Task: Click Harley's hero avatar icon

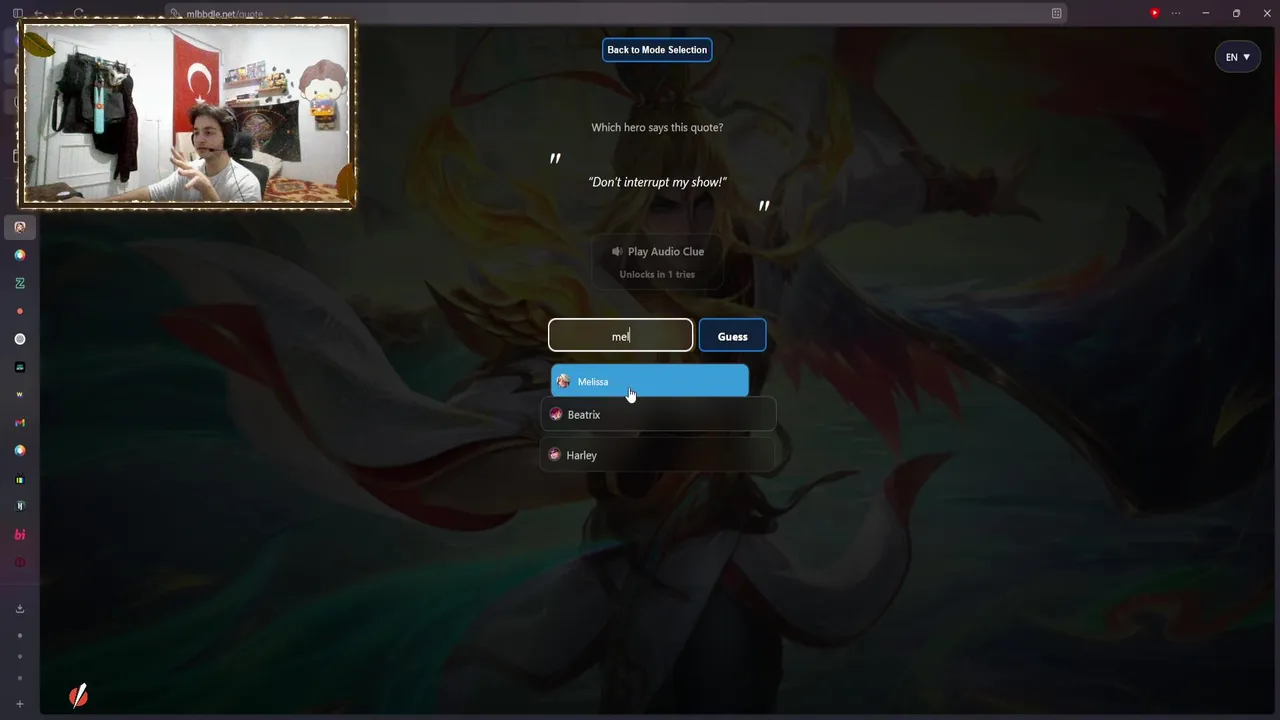Action: tap(555, 455)
